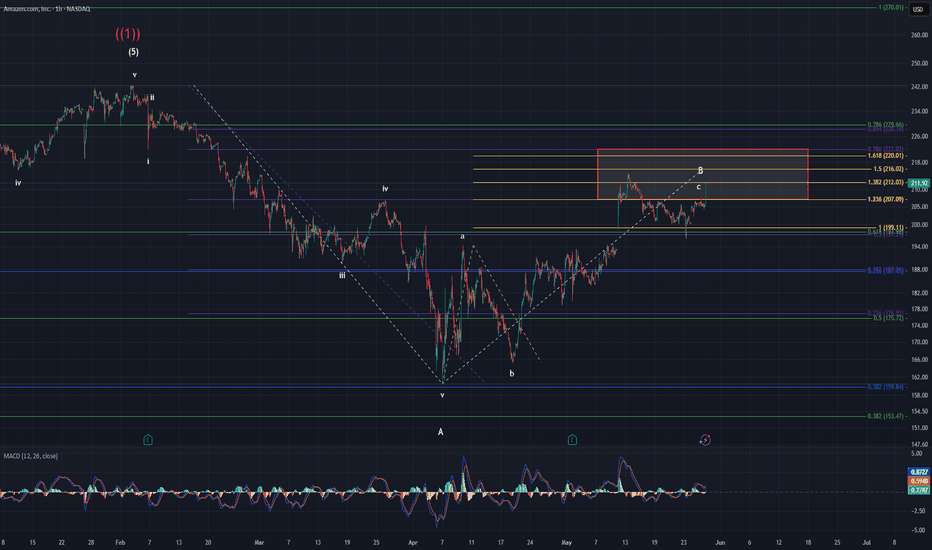Click the 1.5 (216.02) Fibonacci level label
Image resolution: width=932 pixels, height=550 pixels.
pos(888,169)
